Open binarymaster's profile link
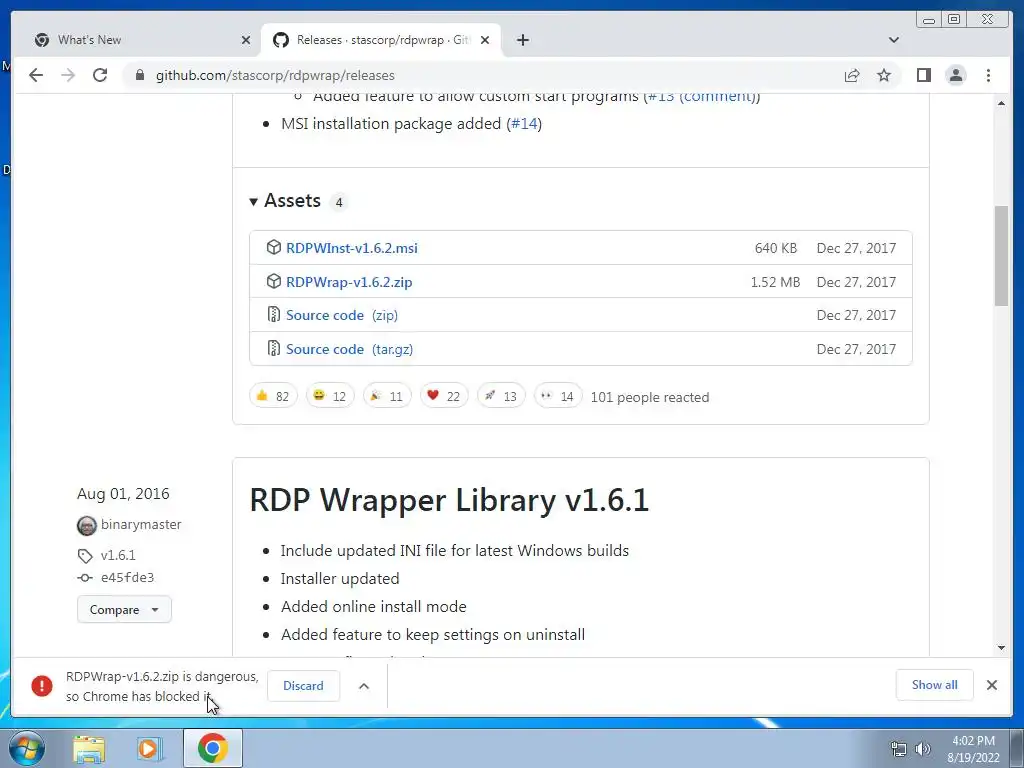Image resolution: width=1024 pixels, height=768 pixels. coord(141,524)
